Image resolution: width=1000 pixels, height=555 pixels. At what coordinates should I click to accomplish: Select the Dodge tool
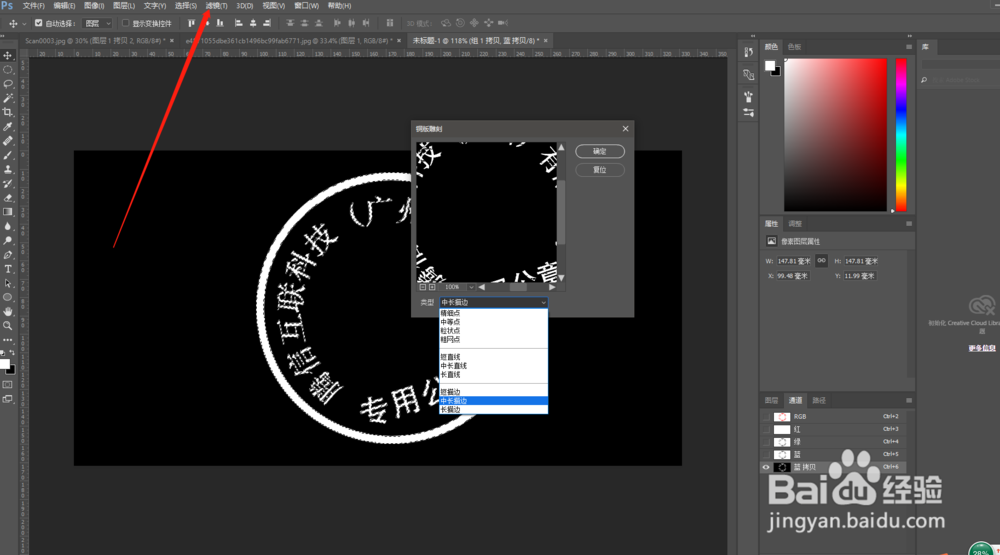click(x=8, y=240)
